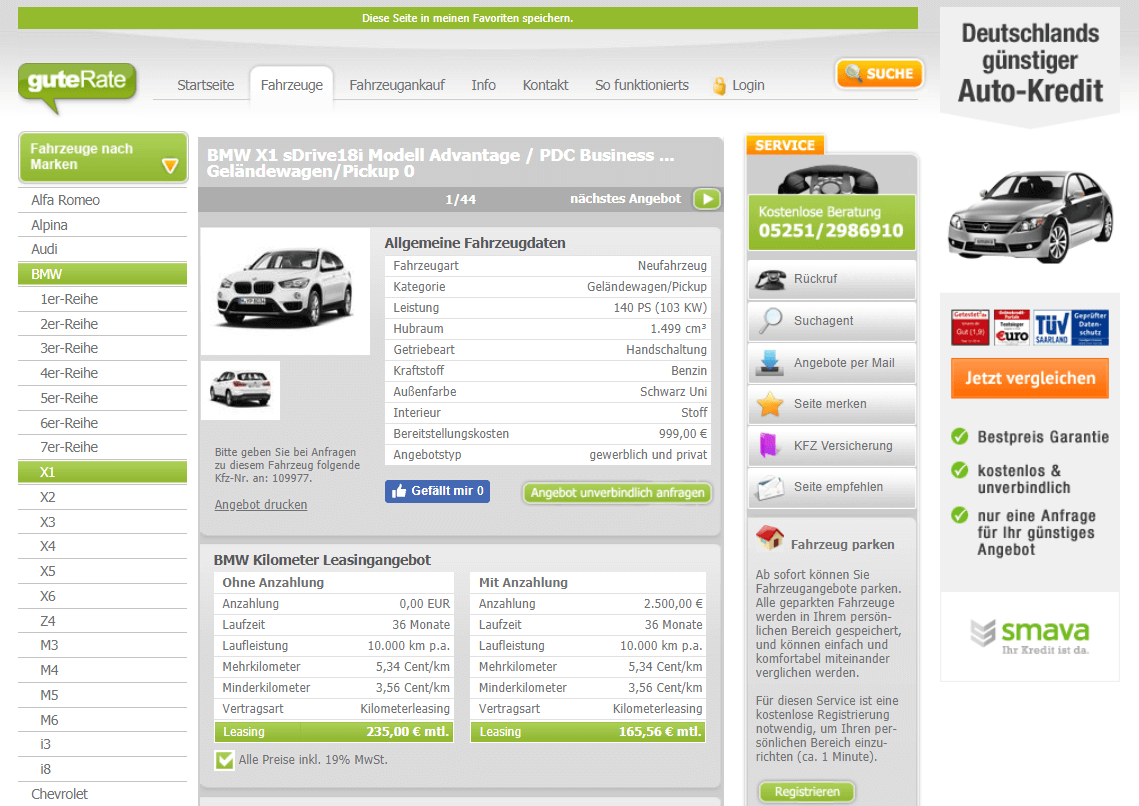Click the grey sedan car advertisement image

click(x=1029, y=215)
